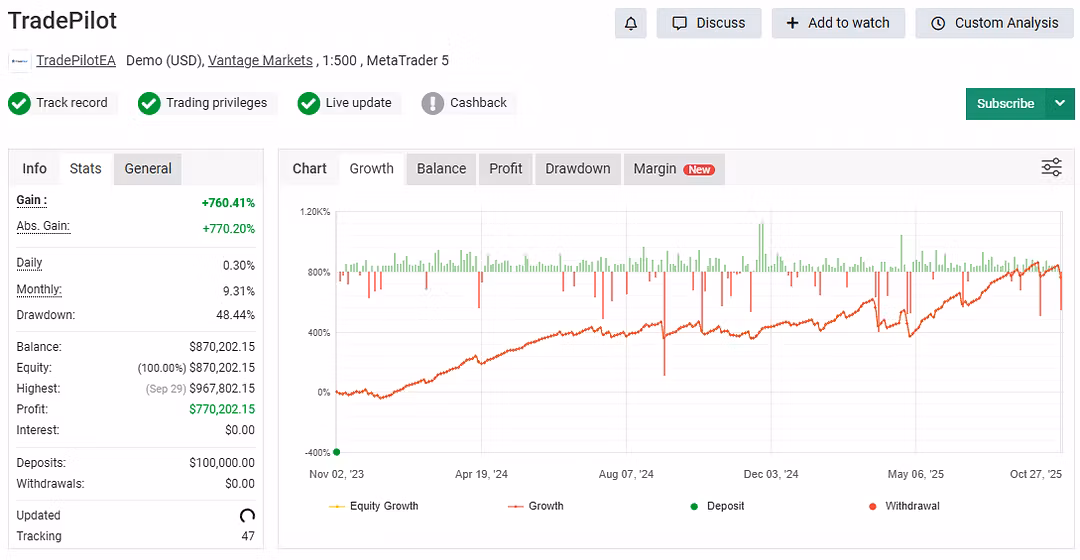Image resolution: width=1080 pixels, height=560 pixels.
Task: Open the Vantage Markets broker link
Action: (x=260, y=61)
